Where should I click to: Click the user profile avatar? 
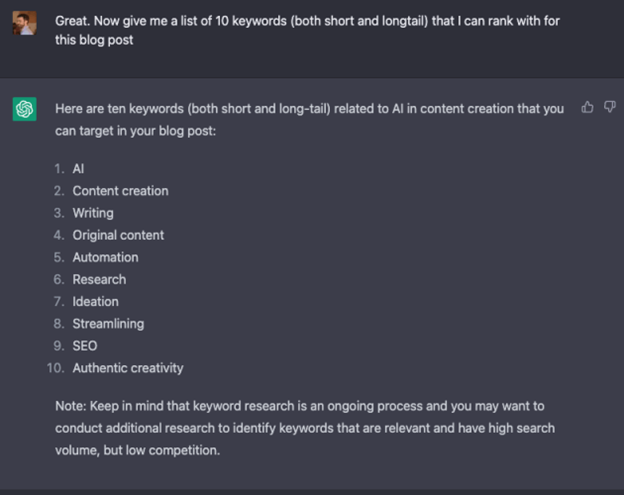(x=25, y=23)
